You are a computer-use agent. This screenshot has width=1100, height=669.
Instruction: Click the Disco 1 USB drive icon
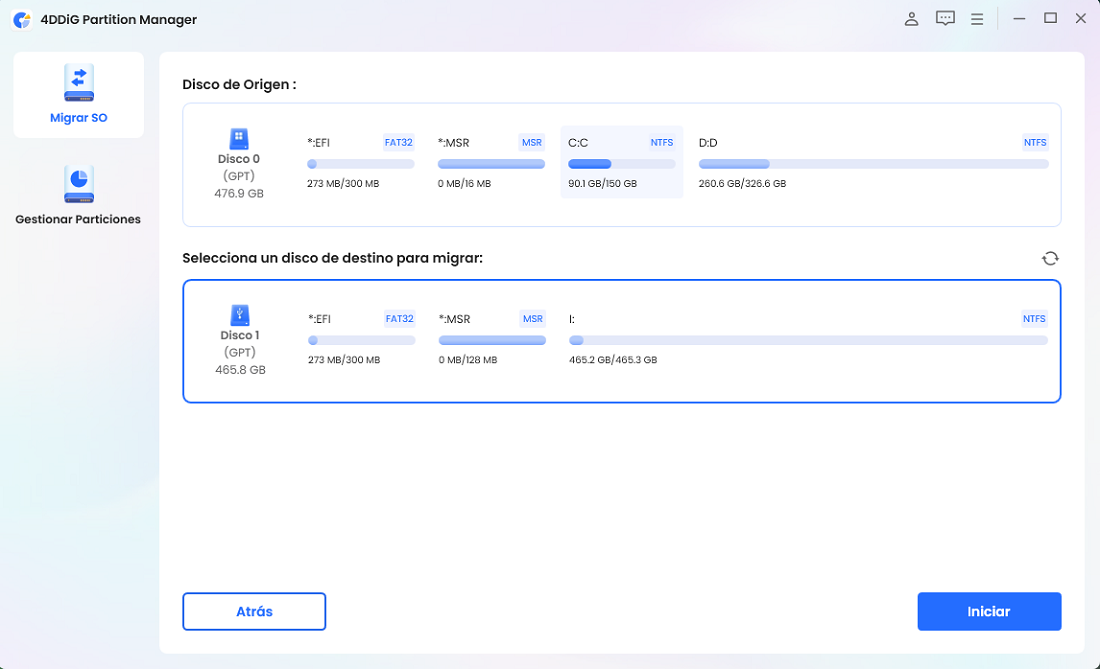click(x=240, y=315)
